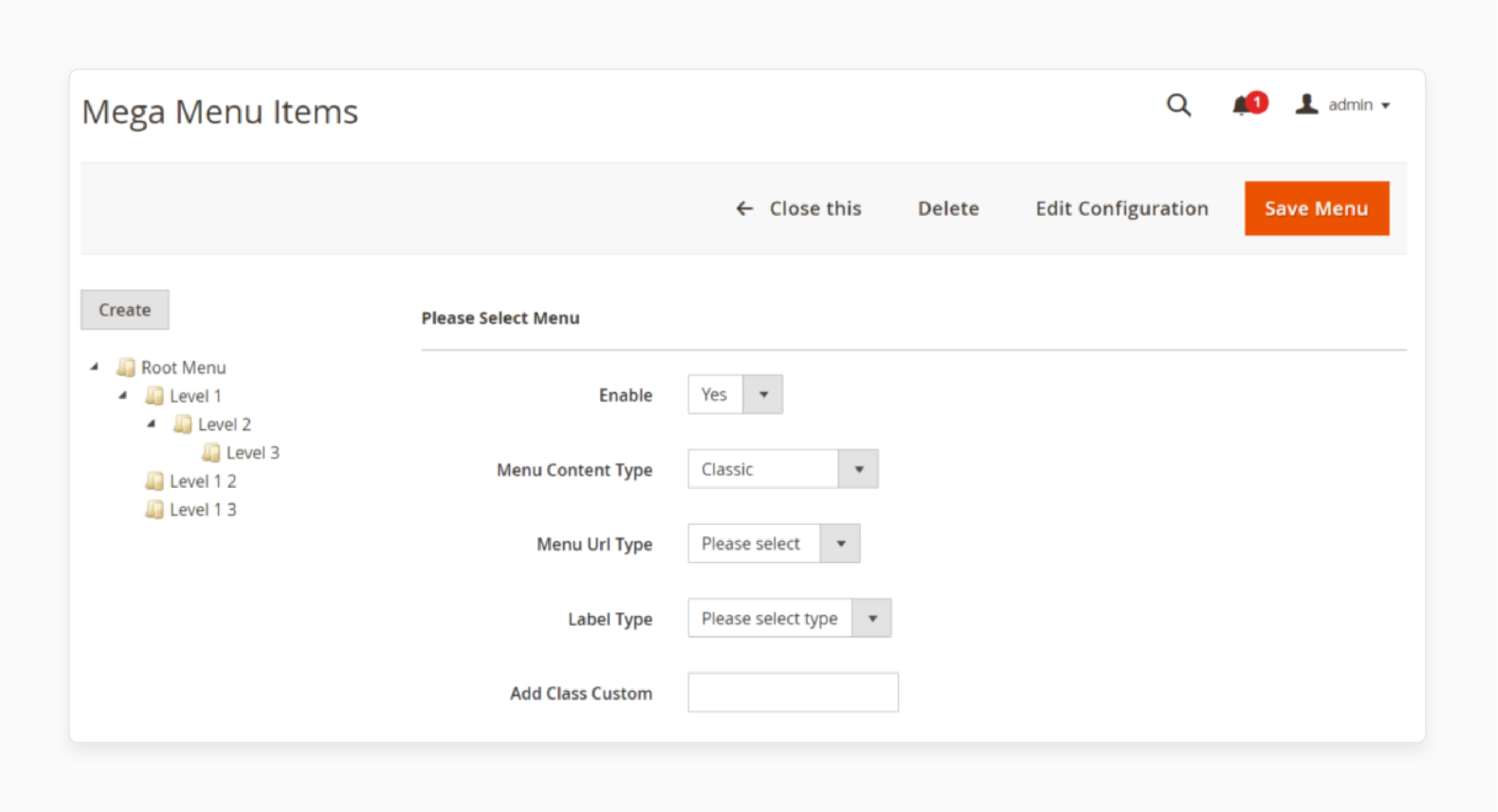
Task: Click the Mega Menu Items page title
Action: click(220, 112)
